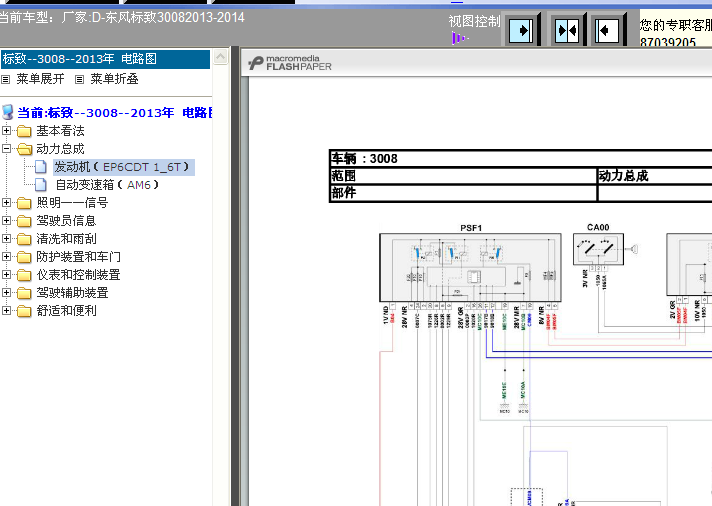Click the 菜单折叠 link
Screen dimensions: 712x506
coord(114,79)
